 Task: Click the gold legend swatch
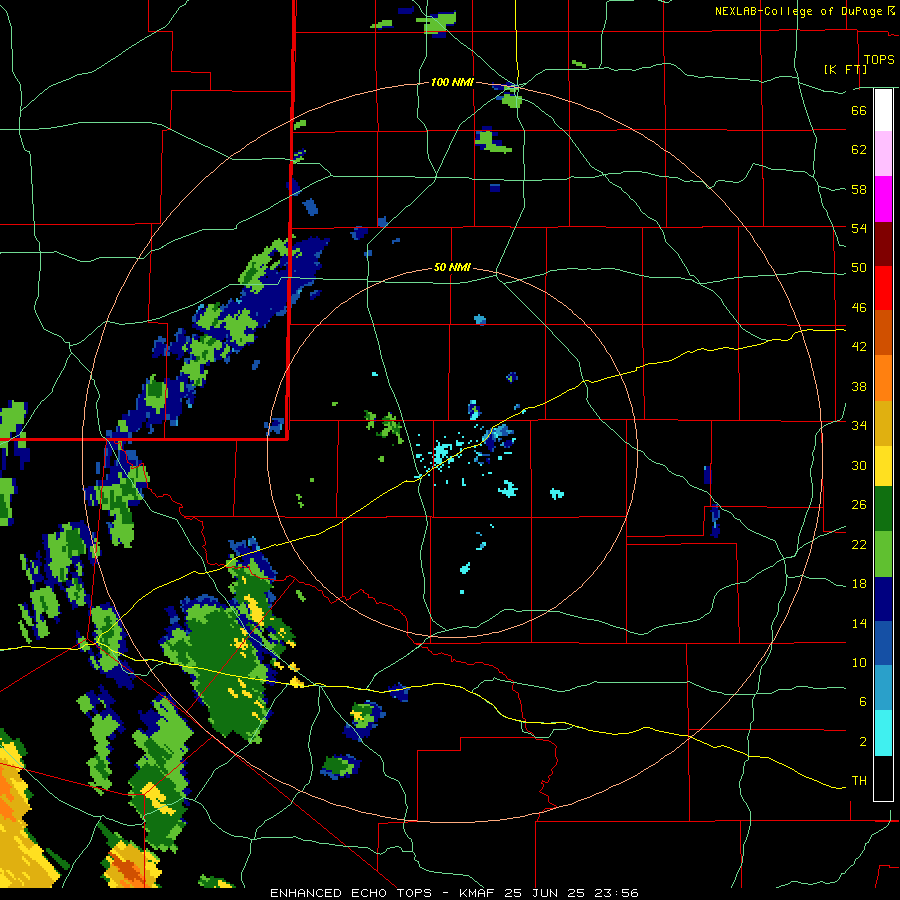pos(883,423)
